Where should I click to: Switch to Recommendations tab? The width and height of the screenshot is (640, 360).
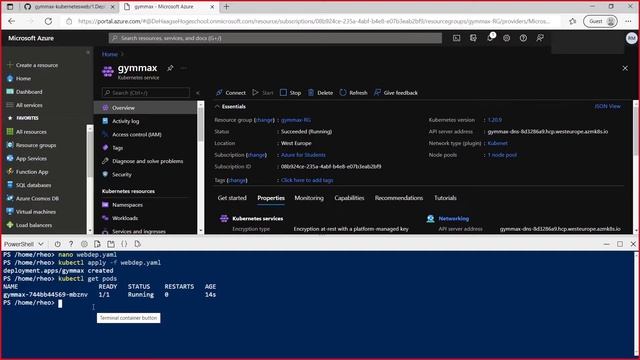point(399,198)
